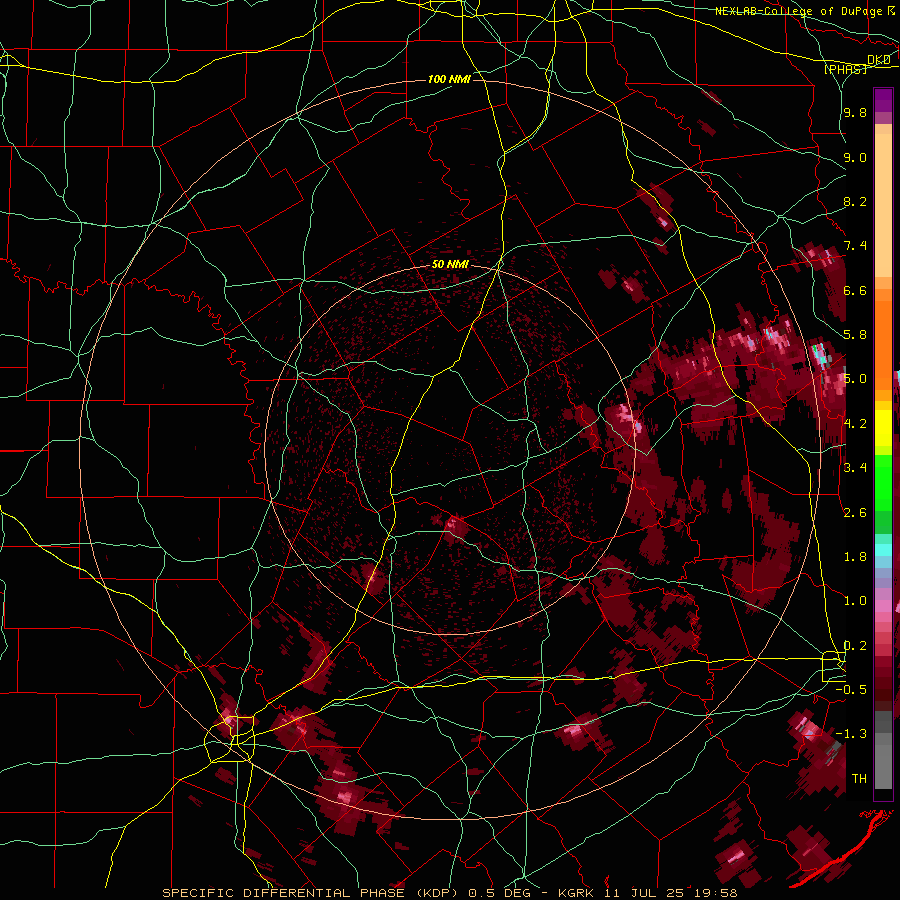Click the TH threshold label on scale

click(859, 779)
